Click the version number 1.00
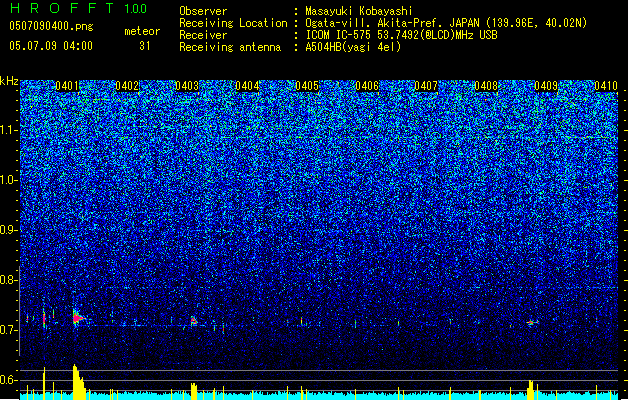Viewport: 629px width, 400px height. pyautogui.click(x=136, y=8)
